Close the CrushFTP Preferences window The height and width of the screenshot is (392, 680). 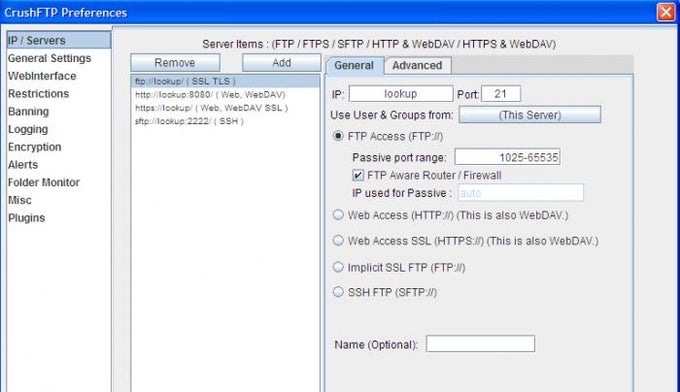666,12
